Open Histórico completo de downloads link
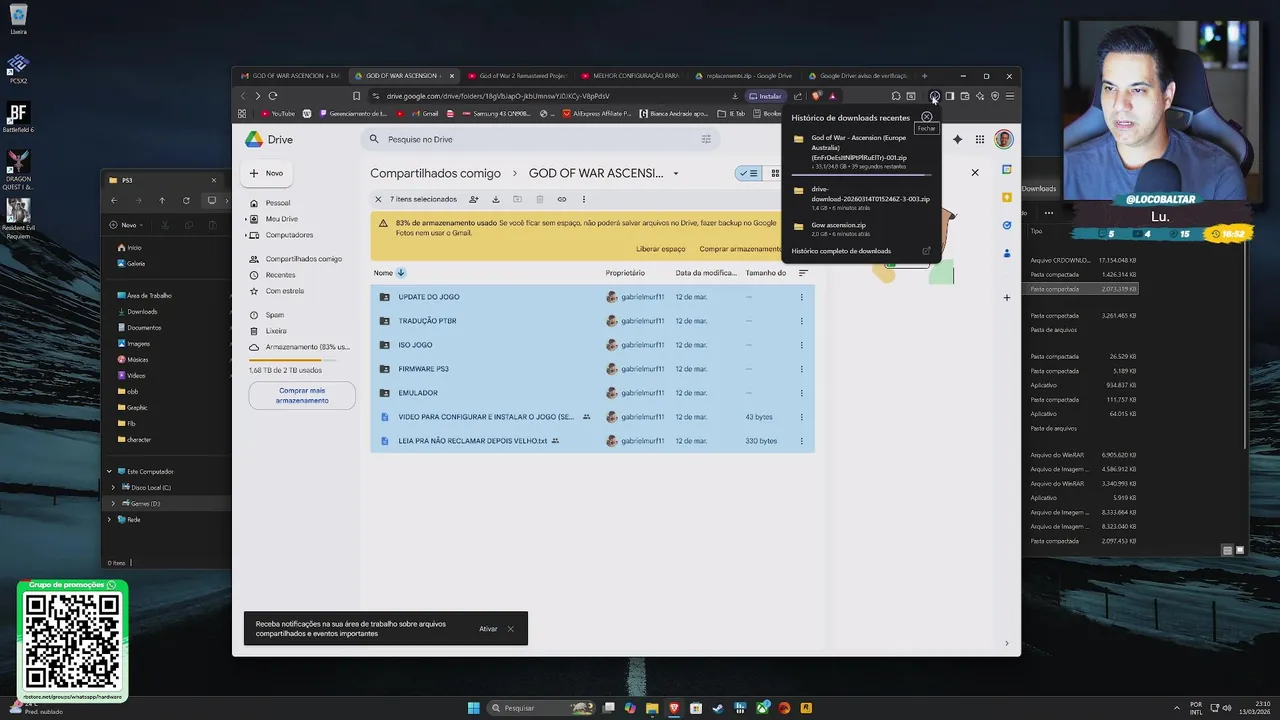This screenshot has width=1280, height=720. [x=841, y=251]
